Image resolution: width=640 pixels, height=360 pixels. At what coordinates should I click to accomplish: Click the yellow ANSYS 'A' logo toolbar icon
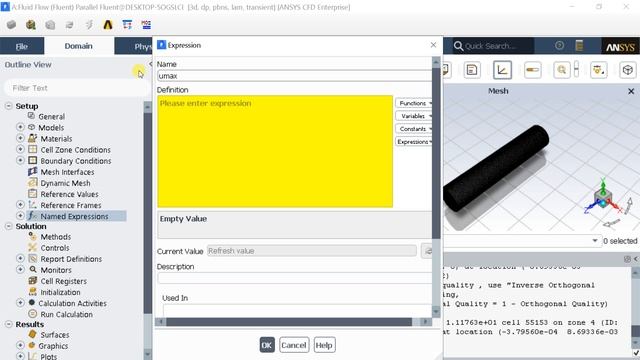(x=108, y=25)
